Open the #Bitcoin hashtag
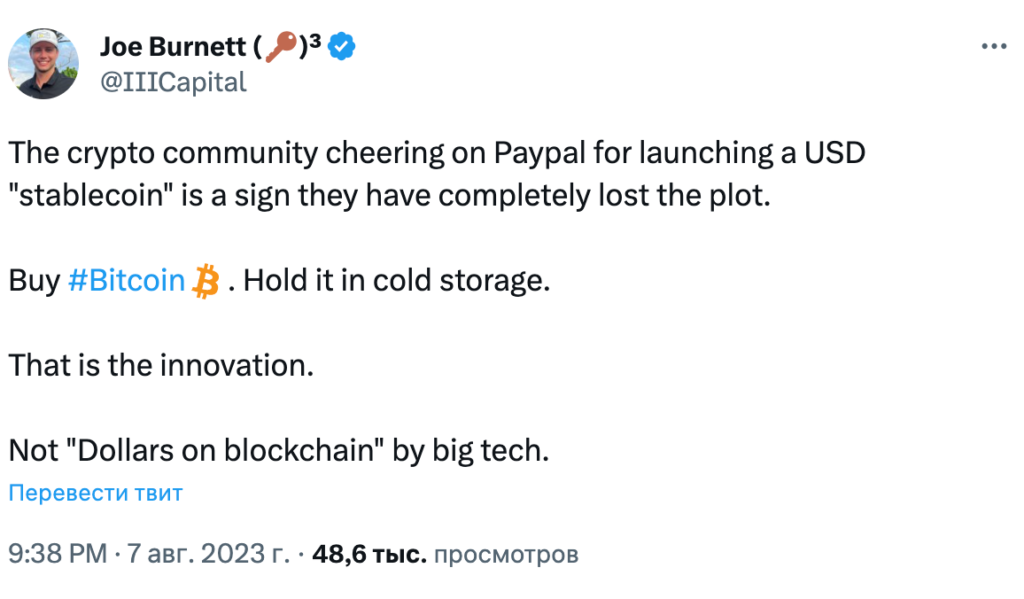The image size is (1024, 599). point(126,281)
